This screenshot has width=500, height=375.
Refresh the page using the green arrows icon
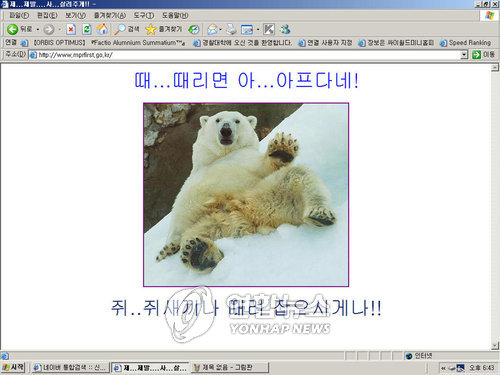(87, 29)
